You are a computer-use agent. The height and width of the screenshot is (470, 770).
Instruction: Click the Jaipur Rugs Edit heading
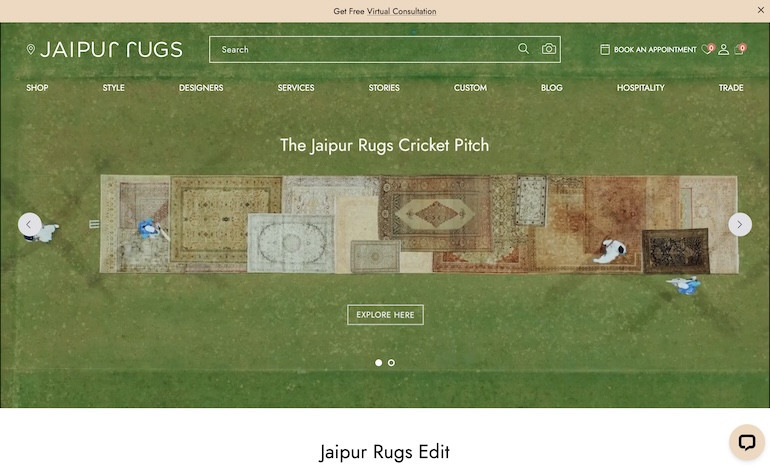[x=385, y=452]
